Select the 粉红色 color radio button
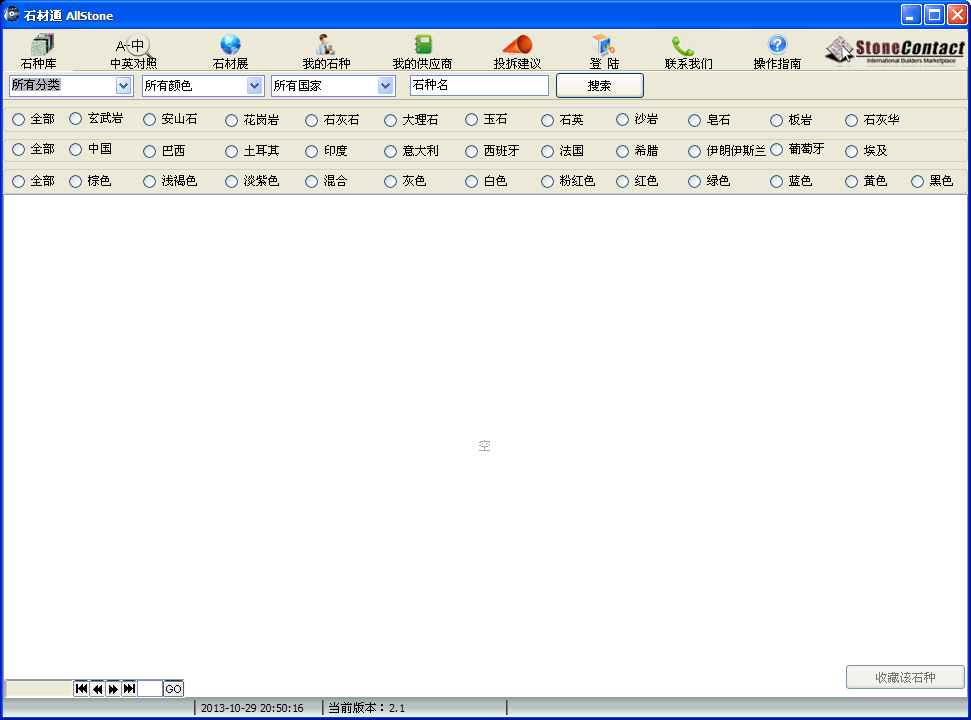This screenshot has height=720, width=971. click(x=547, y=181)
